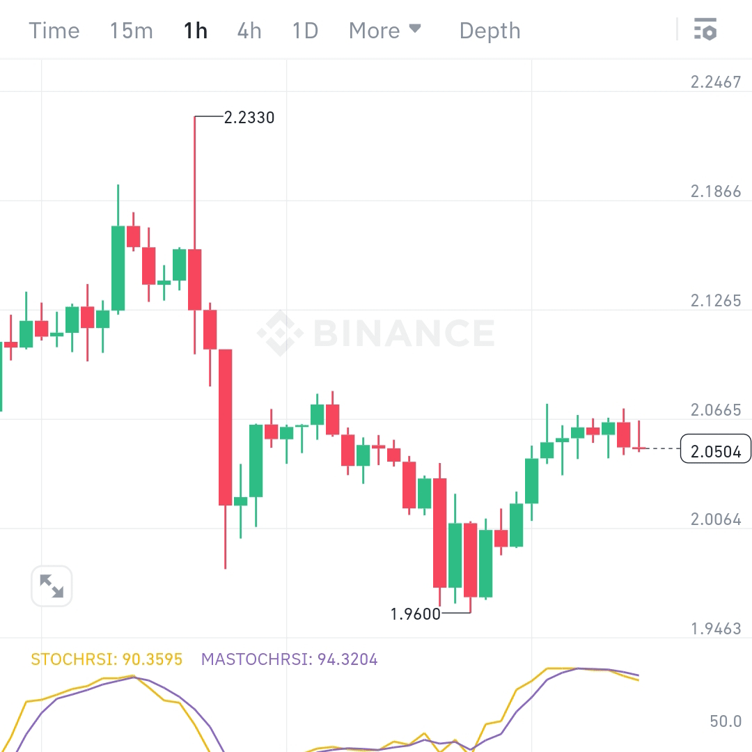This screenshot has width=752, height=752.
Task: Click the Binance watermark logo
Action: coord(375,333)
